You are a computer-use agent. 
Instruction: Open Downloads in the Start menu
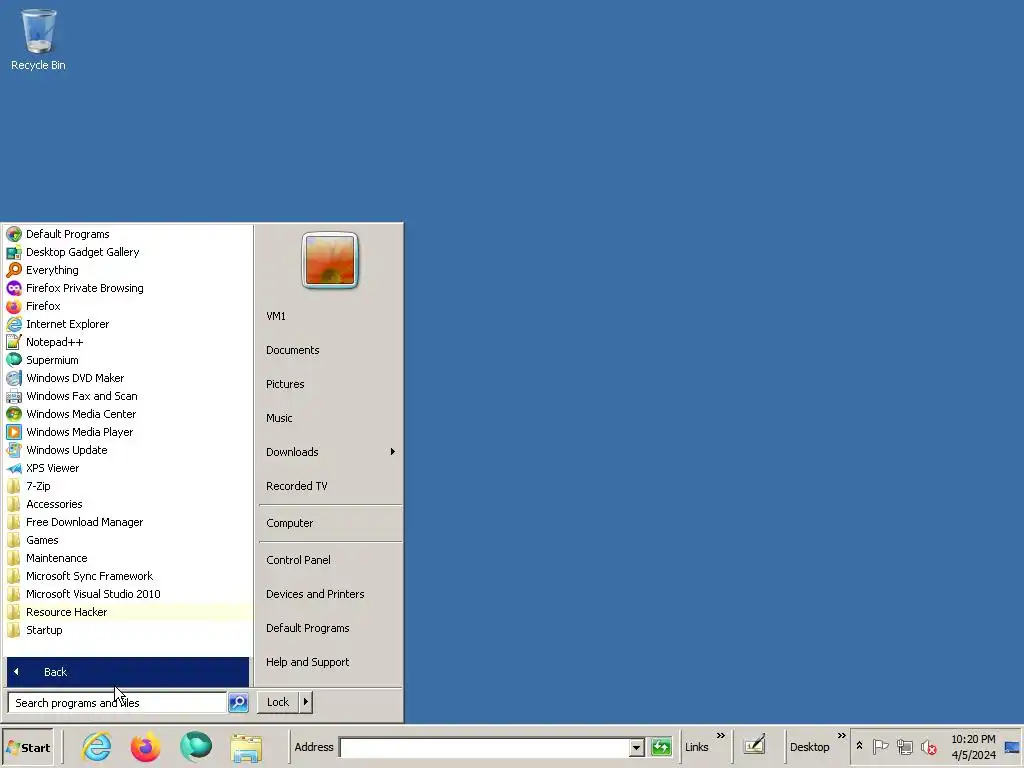[x=330, y=452]
